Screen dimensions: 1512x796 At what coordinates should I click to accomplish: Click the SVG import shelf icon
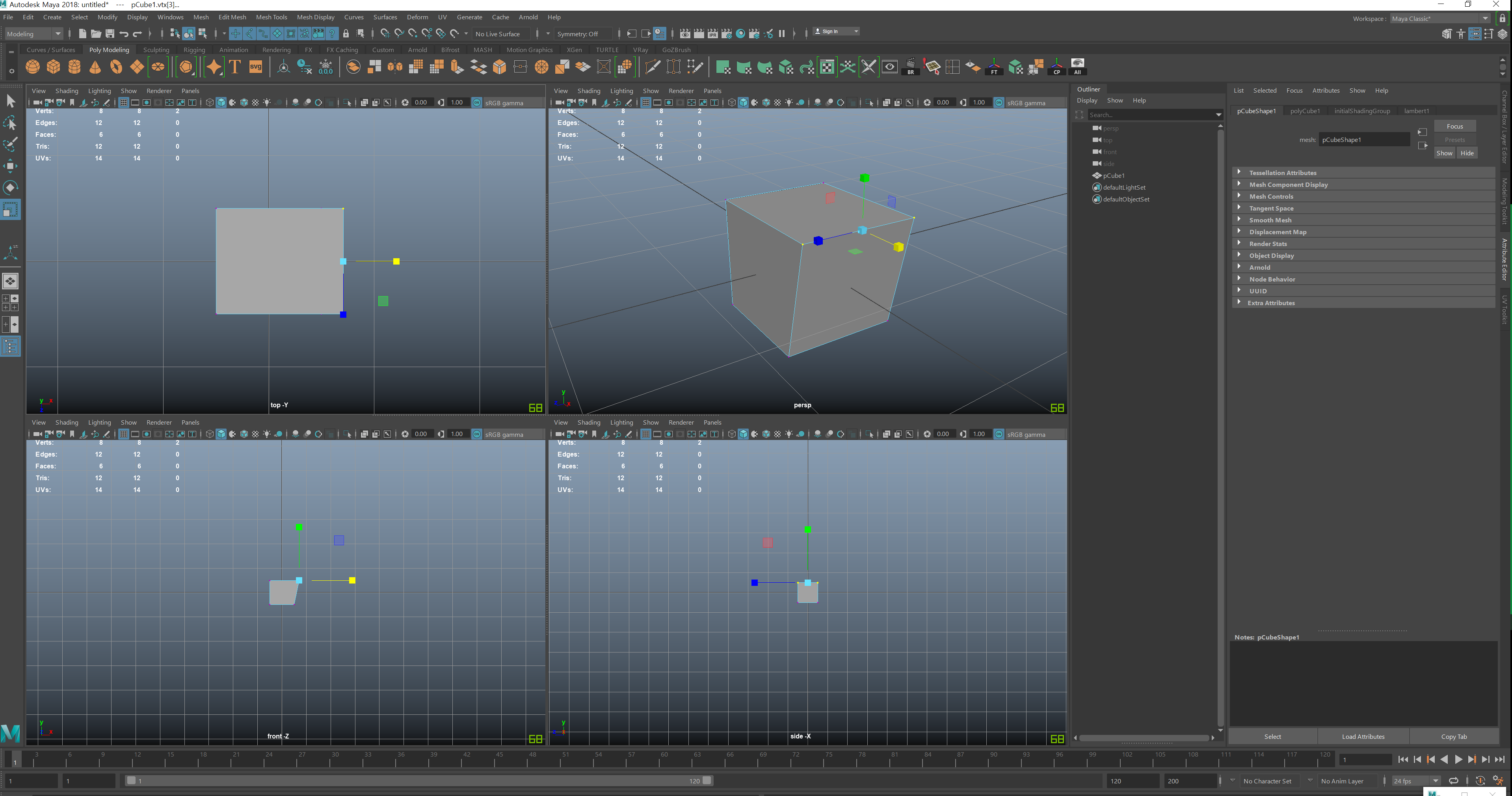pos(256,67)
